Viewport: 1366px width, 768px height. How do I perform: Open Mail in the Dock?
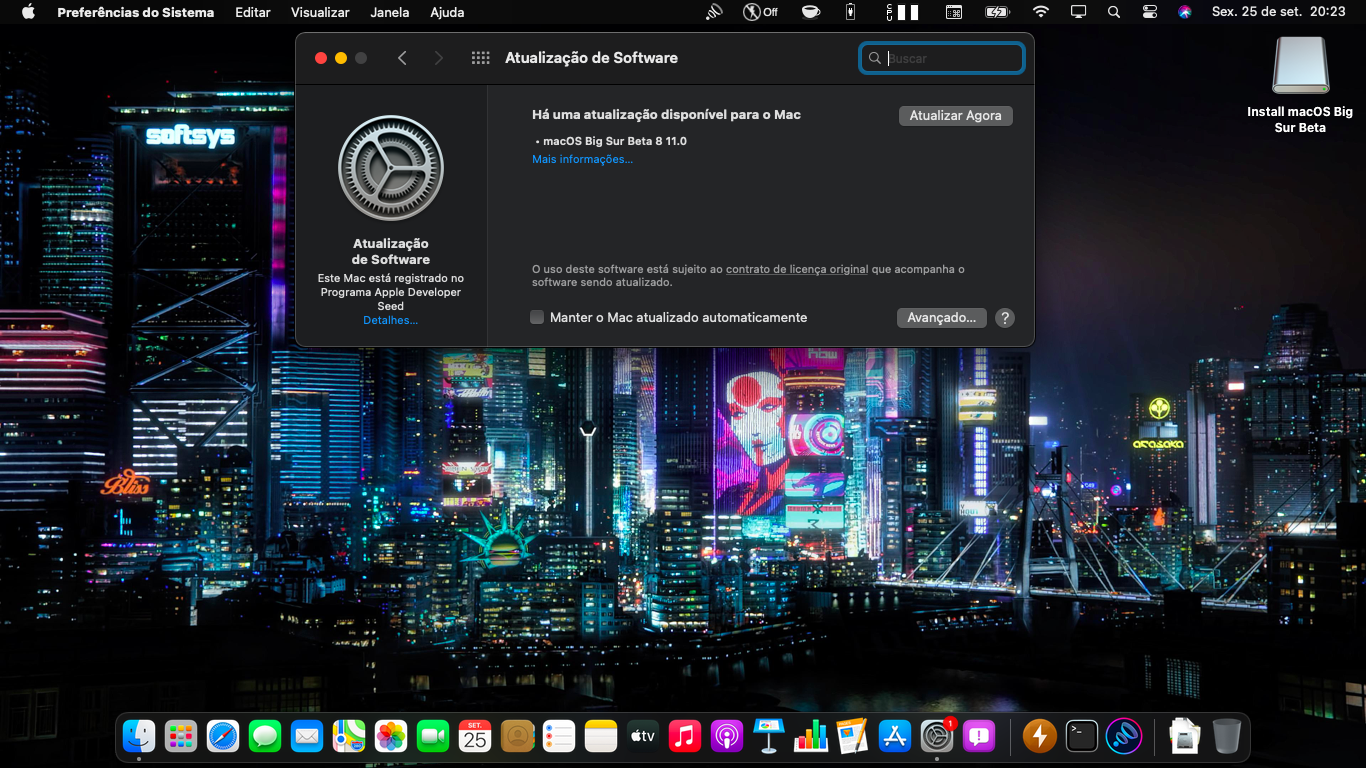(307, 737)
